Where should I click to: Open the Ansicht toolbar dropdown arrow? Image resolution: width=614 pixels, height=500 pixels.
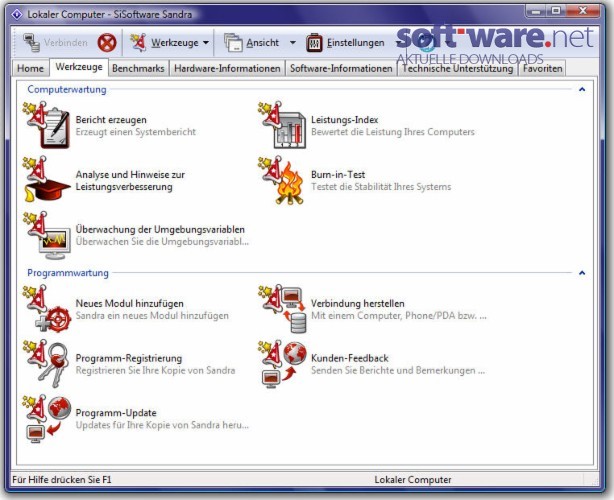coord(293,43)
